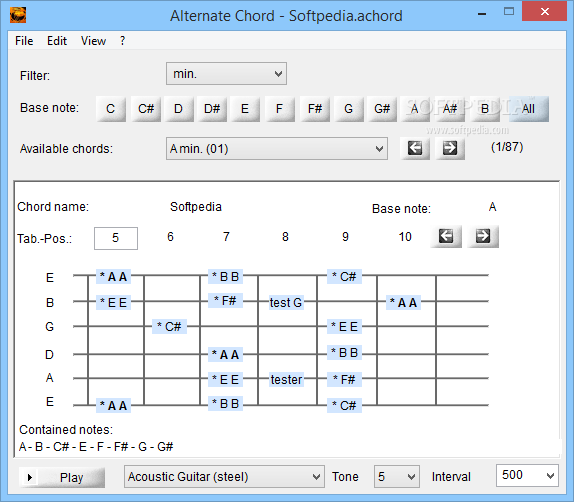Click the 'test G' note label
The width and height of the screenshot is (574, 502).
286,302
